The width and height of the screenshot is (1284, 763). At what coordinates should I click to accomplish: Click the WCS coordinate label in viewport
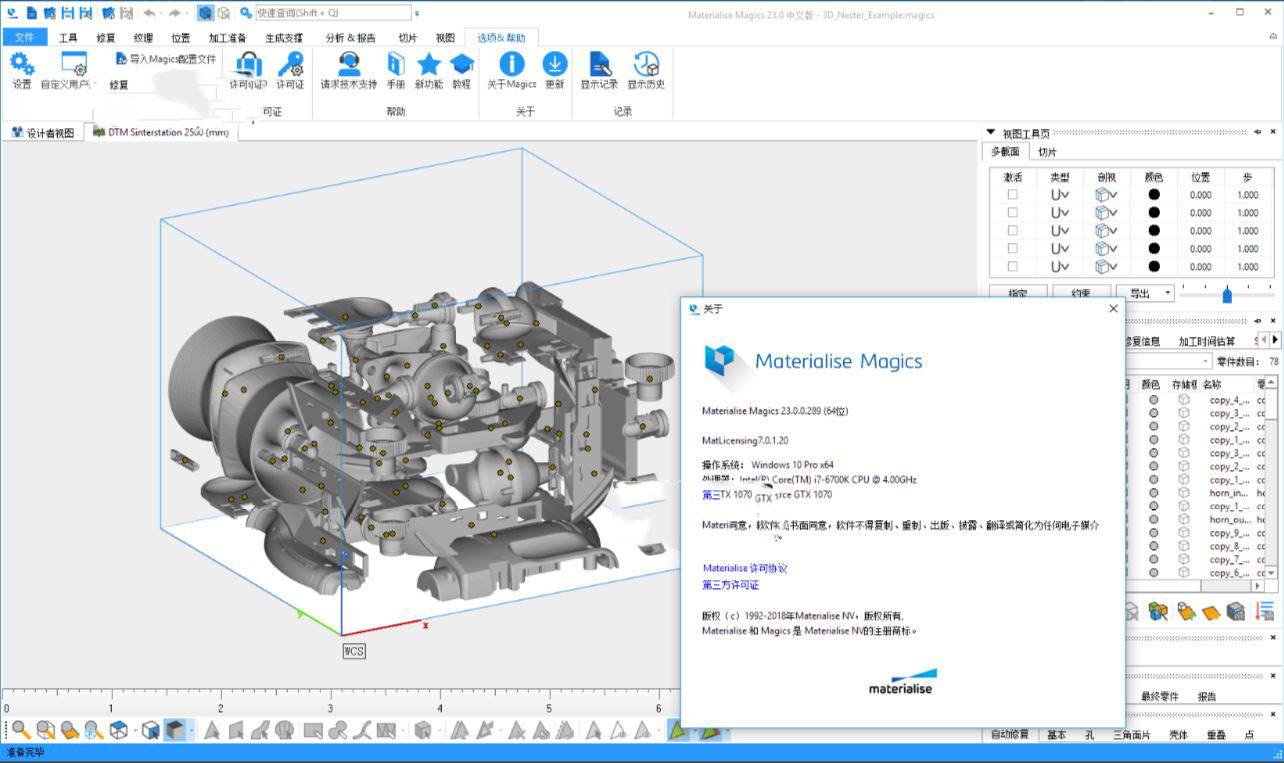tap(354, 650)
